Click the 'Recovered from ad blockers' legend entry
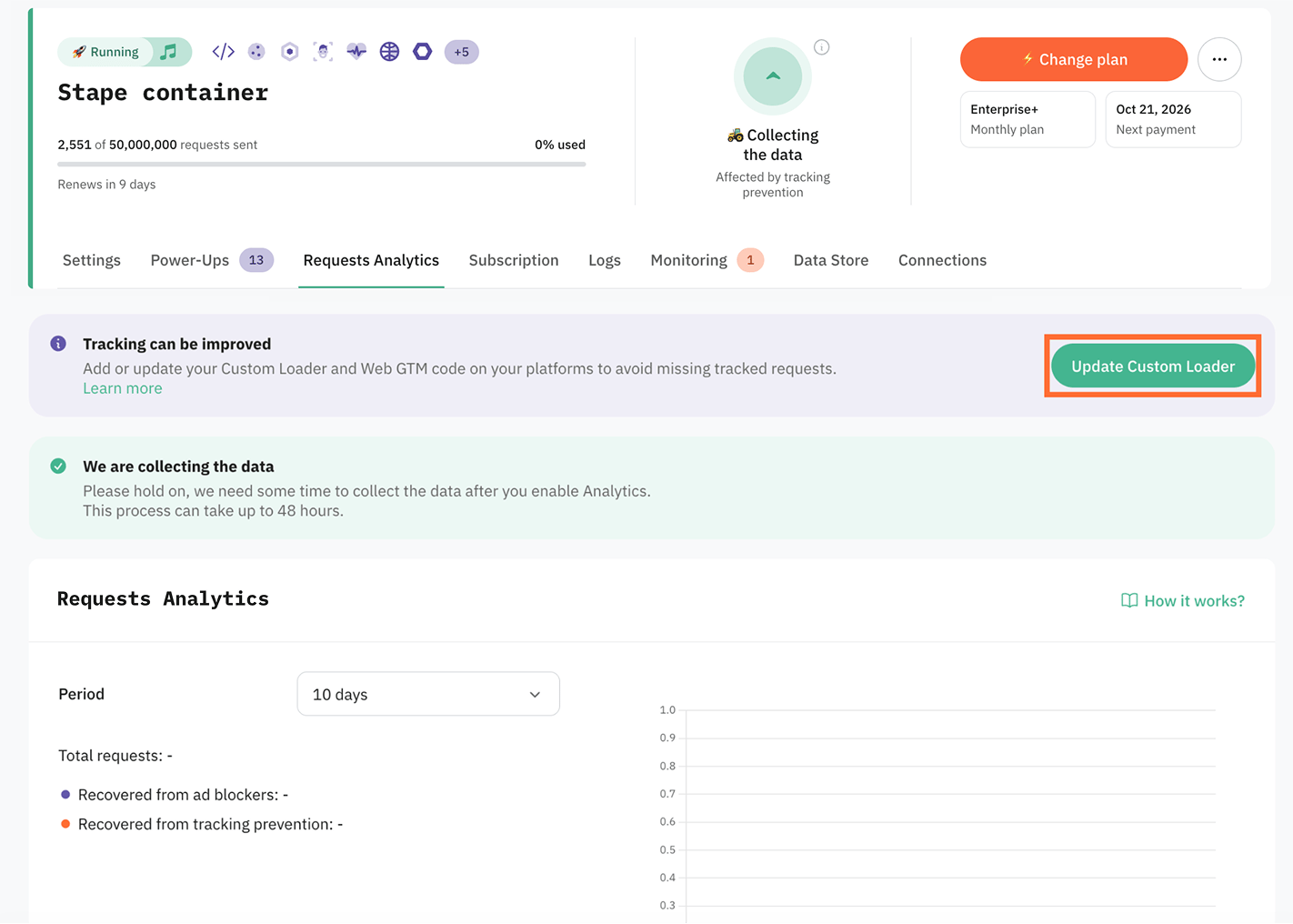This screenshot has width=1293, height=924. [x=175, y=795]
